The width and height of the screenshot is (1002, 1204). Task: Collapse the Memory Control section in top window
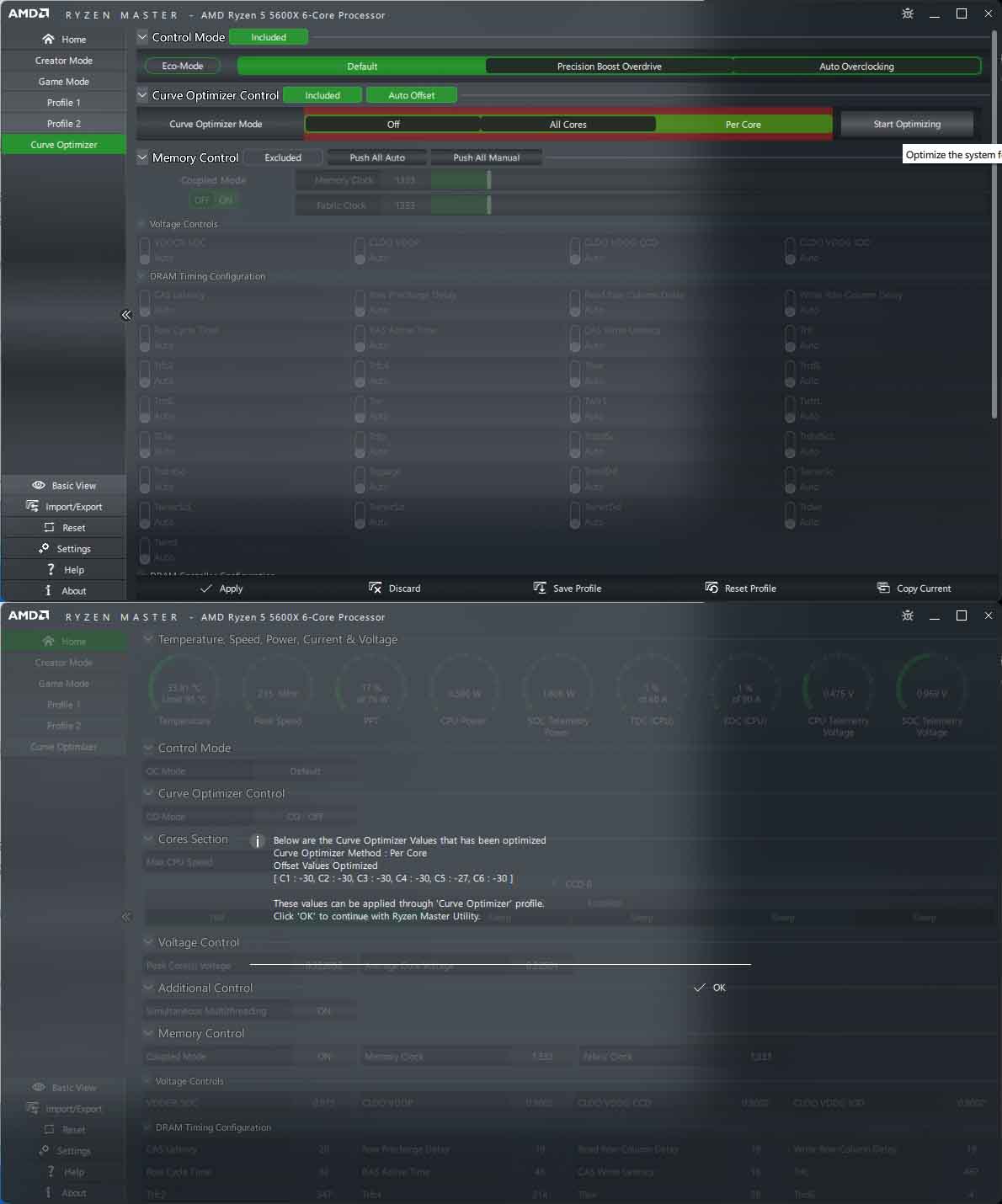tap(142, 157)
